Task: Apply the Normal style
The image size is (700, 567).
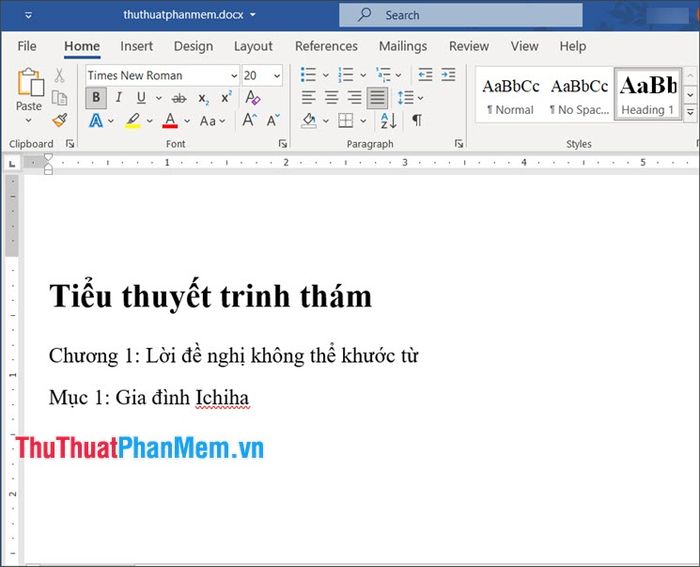Action: coord(511,95)
